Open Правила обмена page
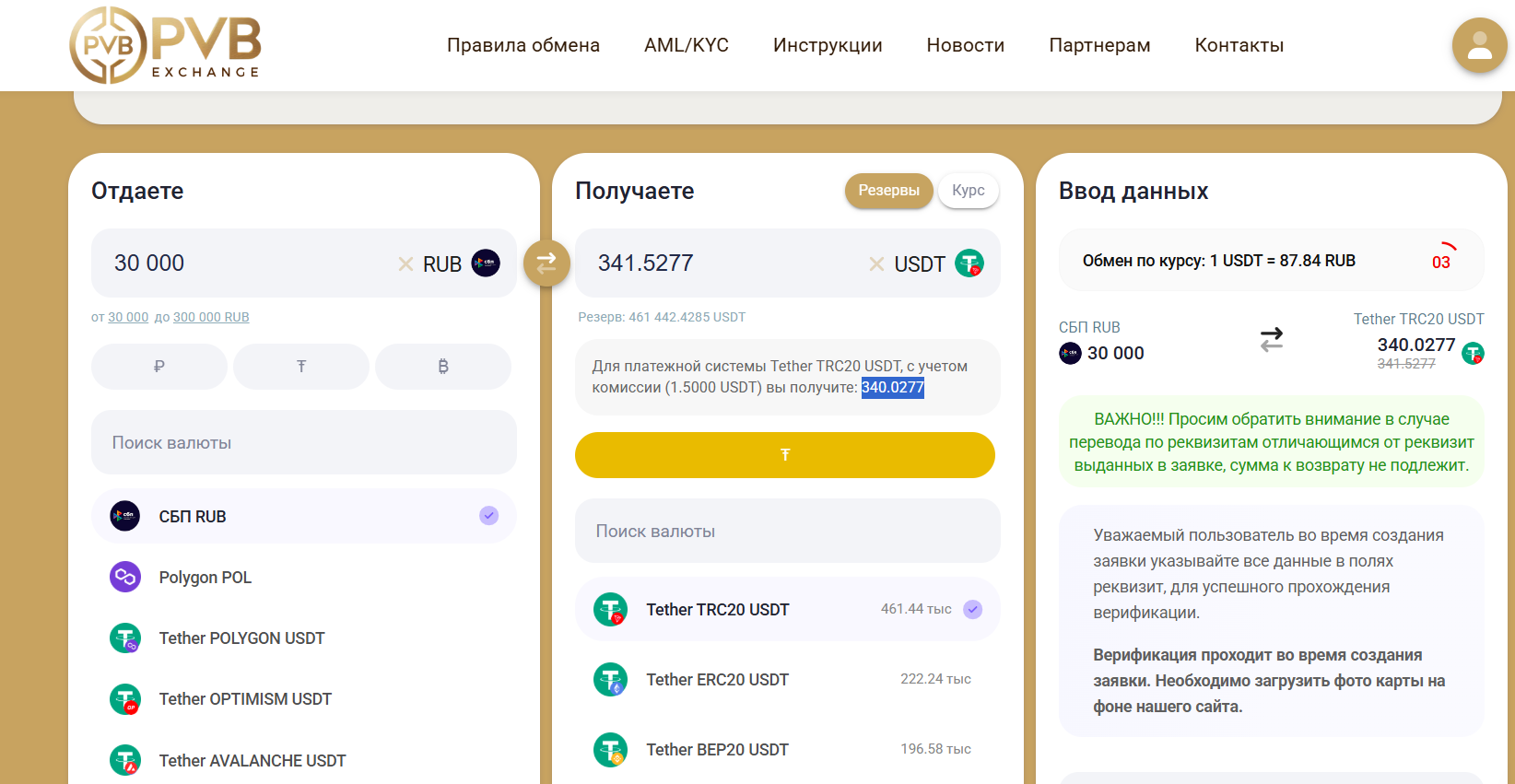 tap(523, 45)
